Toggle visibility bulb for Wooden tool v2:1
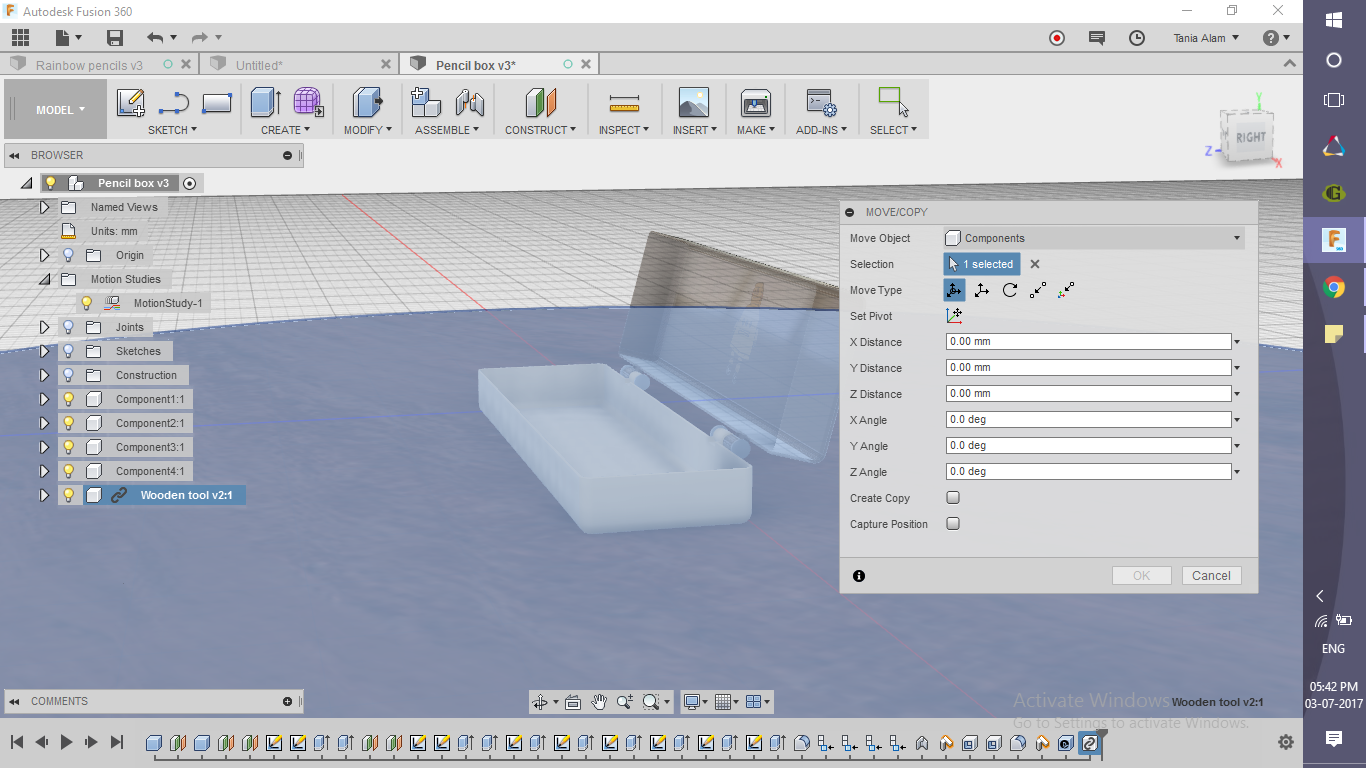The width and height of the screenshot is (1366, 768). tap(68, 495)
